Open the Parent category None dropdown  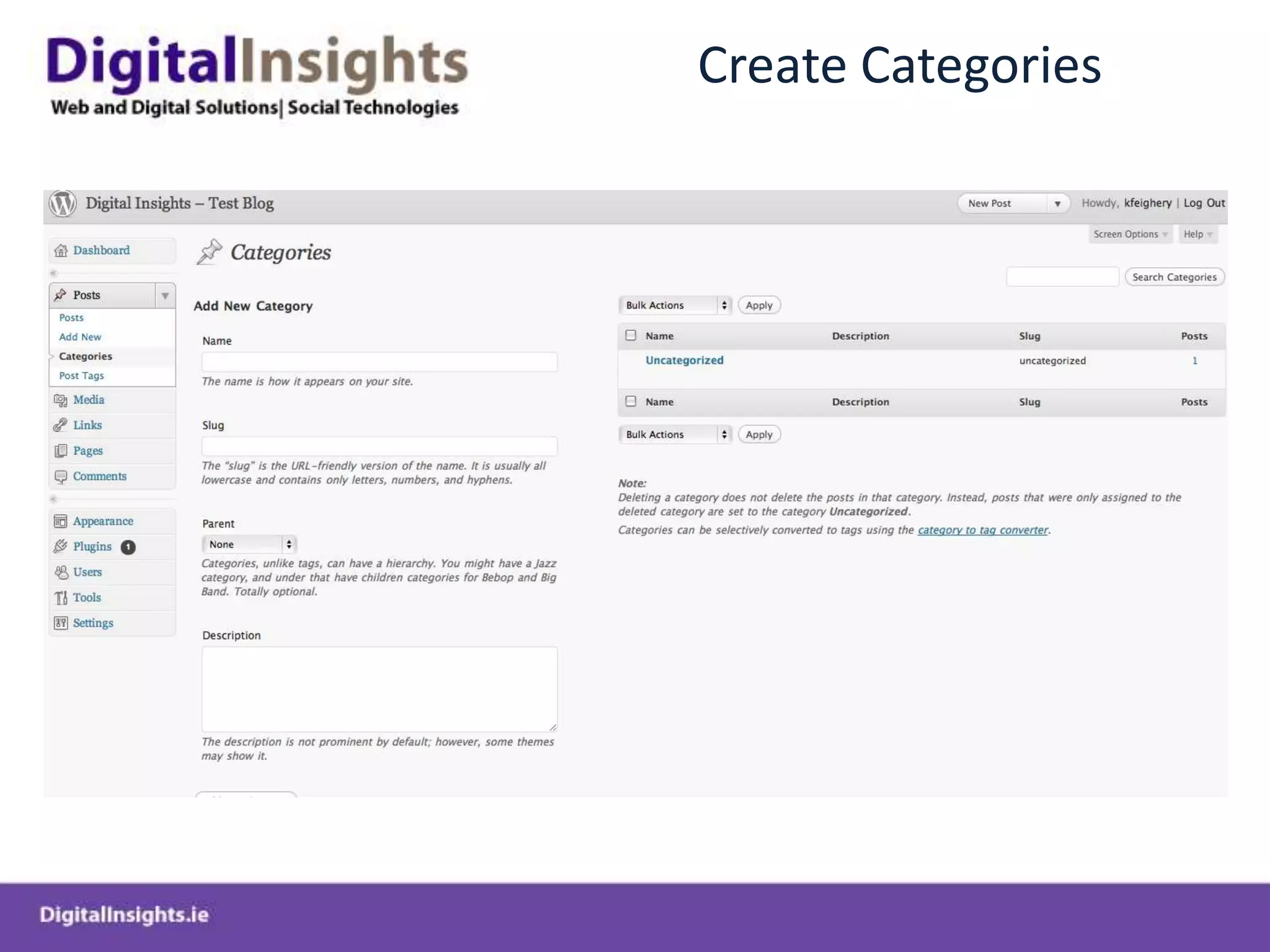pyautogui.click(x=249, y=544)
